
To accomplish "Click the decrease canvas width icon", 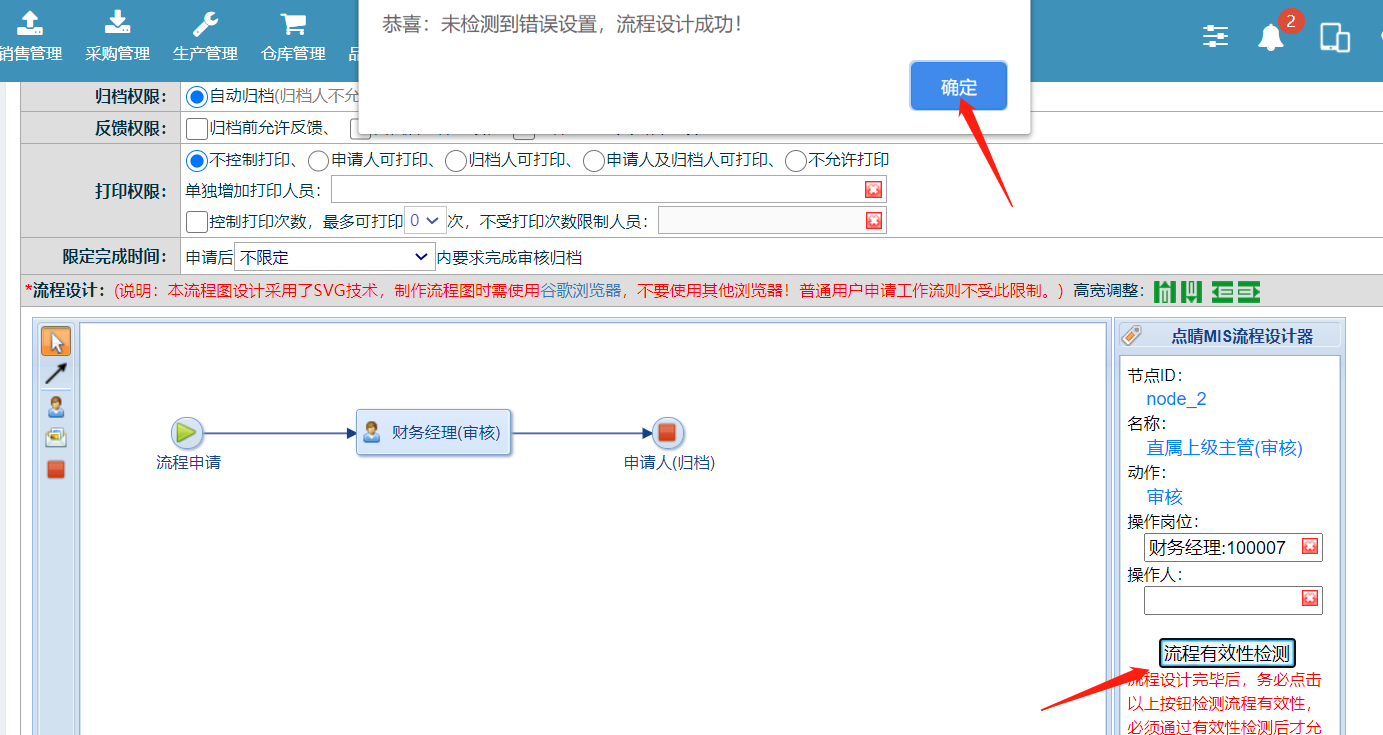I will pyautogui.click(x=1222, y=292).
